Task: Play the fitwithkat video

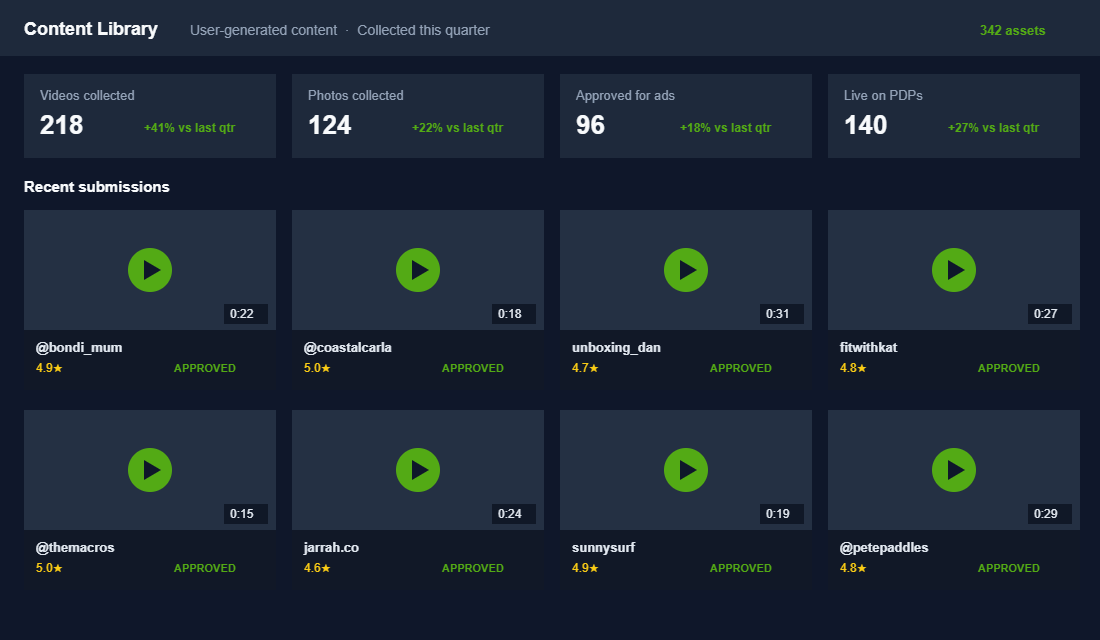Action: click(x=953, y=270)
